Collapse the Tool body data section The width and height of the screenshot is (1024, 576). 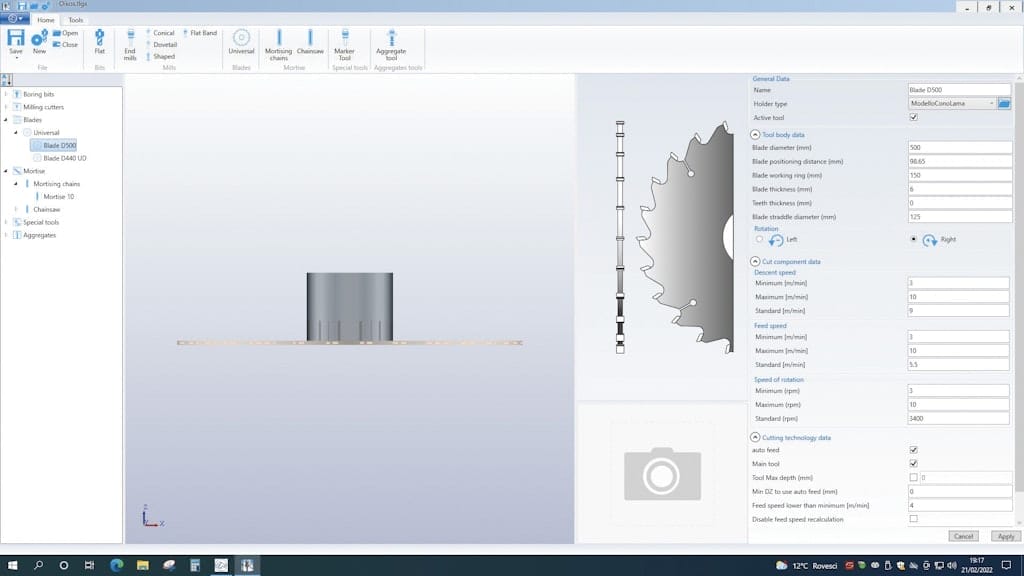point(755,134)
